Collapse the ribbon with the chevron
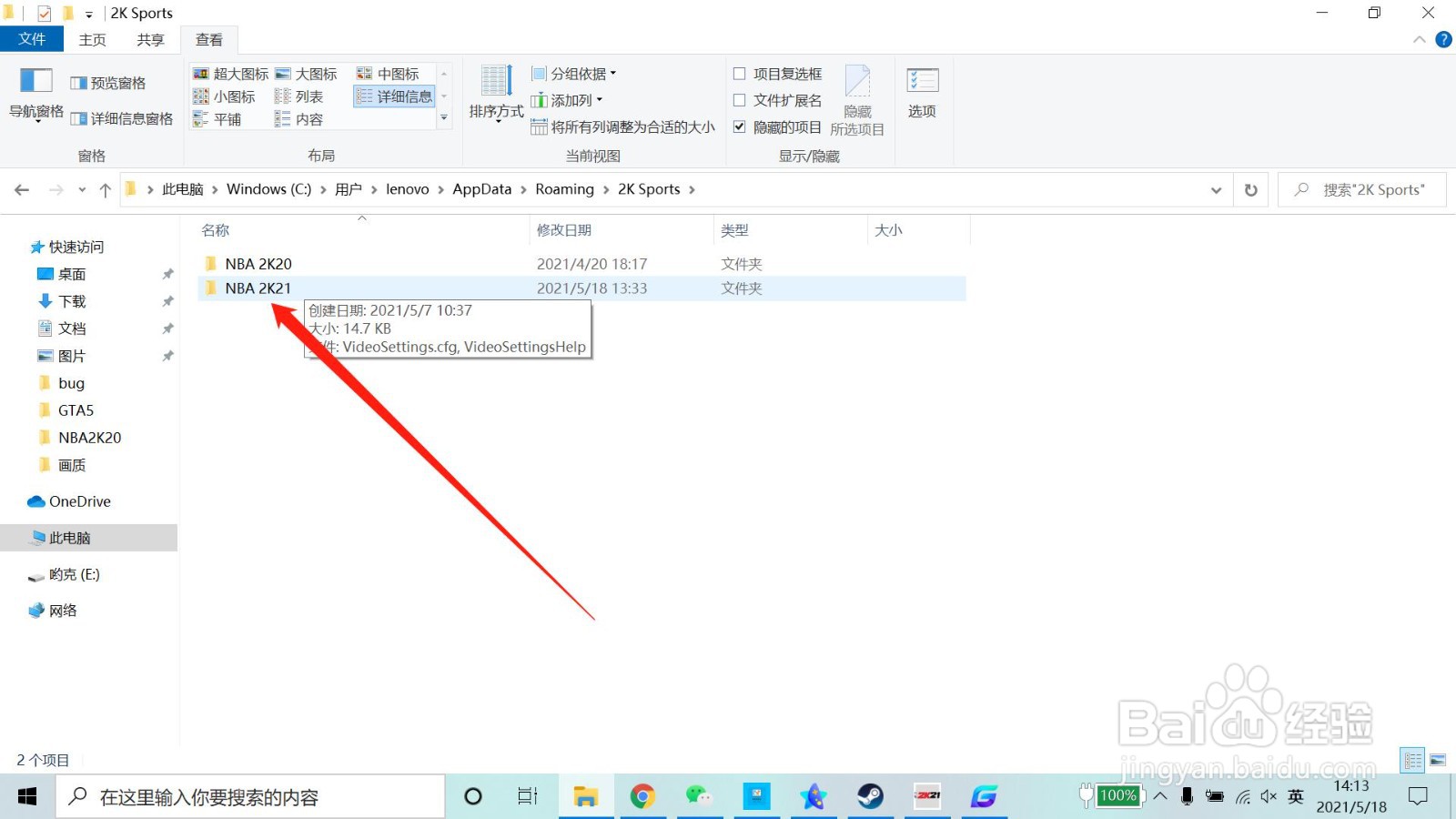This screenshot has height=819, width=1456. [1420, 39]
